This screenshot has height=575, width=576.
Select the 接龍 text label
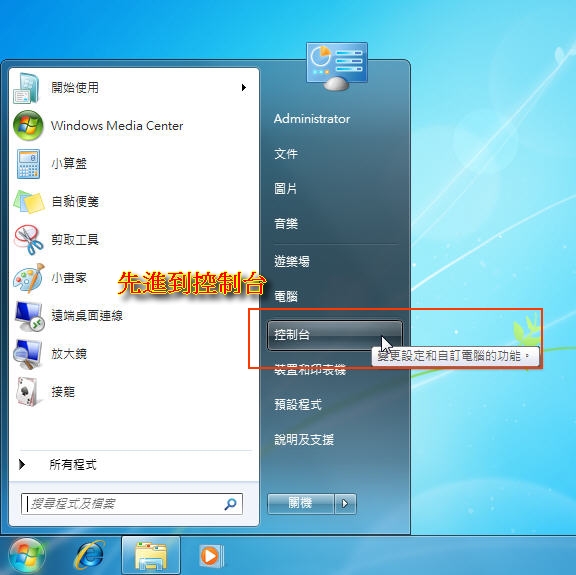[x=63, y=392]
